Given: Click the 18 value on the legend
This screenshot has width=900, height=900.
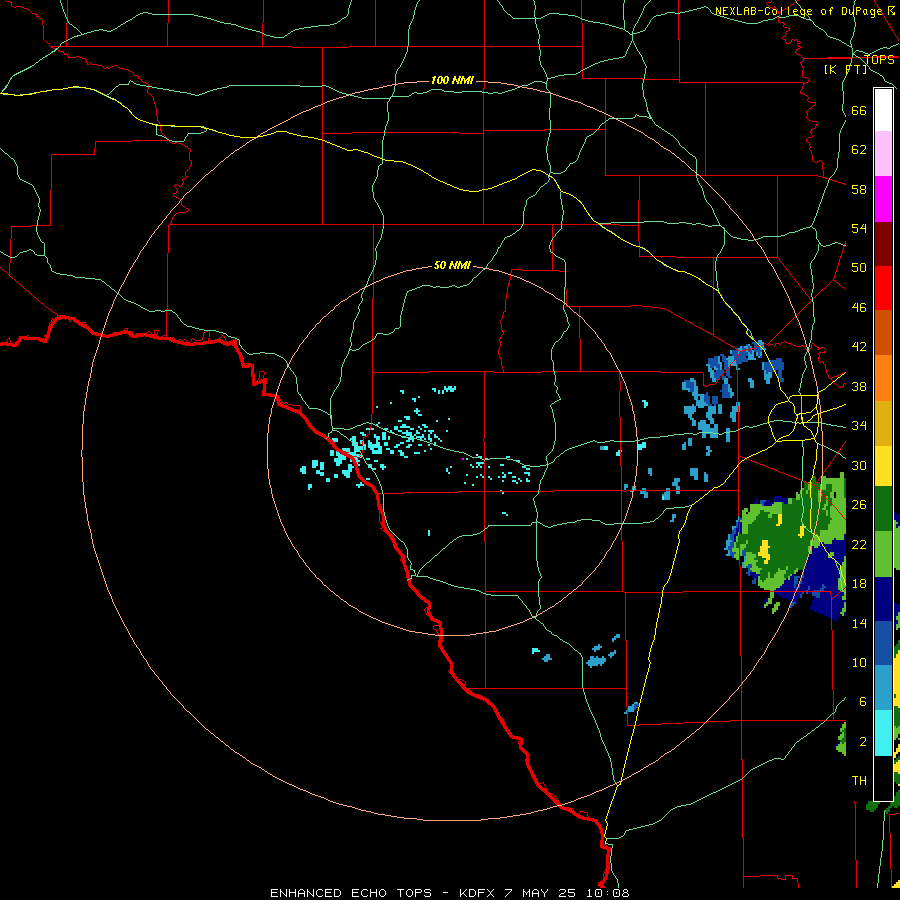Looking at the screenshot, I should point(859,584).
